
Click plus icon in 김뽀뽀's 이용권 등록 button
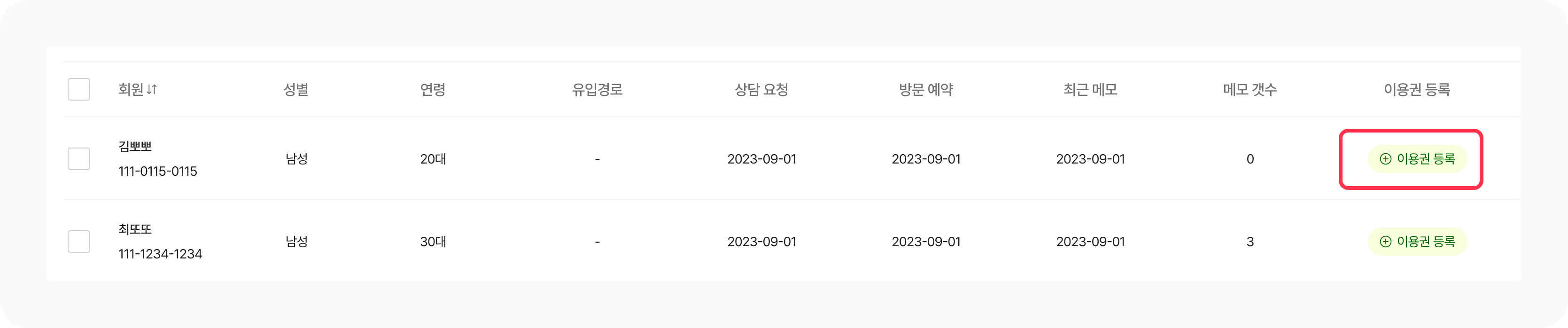[x=1385, y=159]
